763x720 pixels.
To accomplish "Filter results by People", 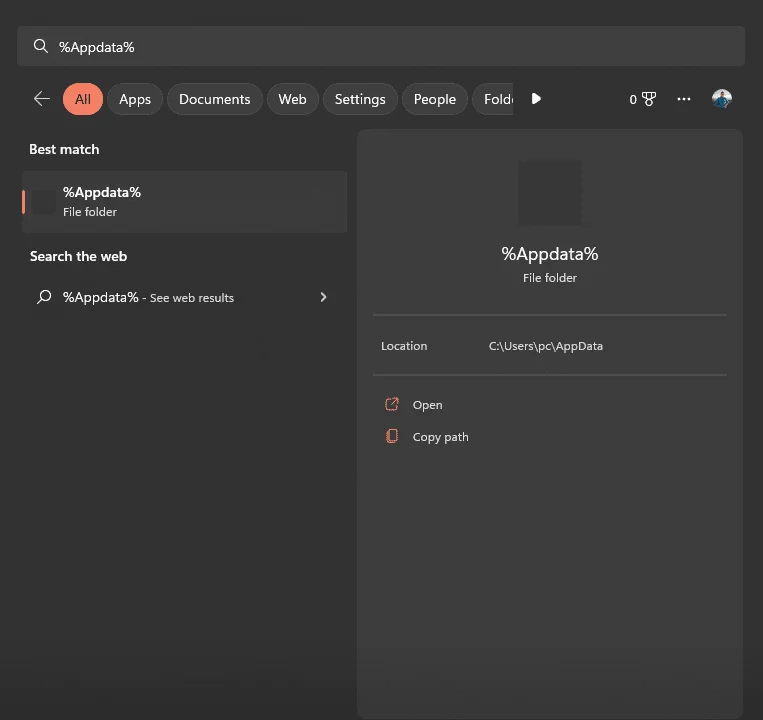I will click(435, 99).
